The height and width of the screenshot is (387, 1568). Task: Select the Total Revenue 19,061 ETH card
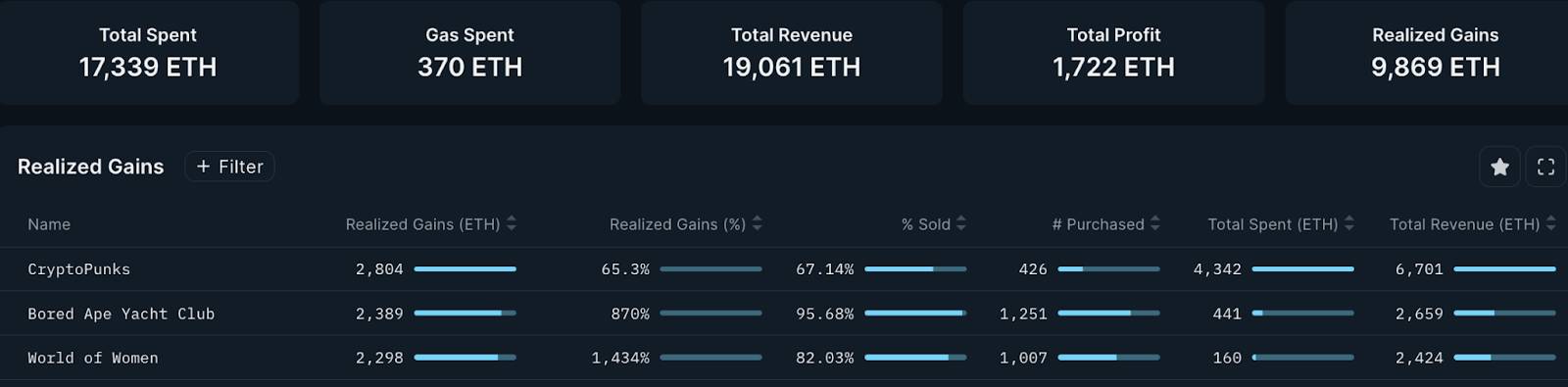click(x=792, y=52)
